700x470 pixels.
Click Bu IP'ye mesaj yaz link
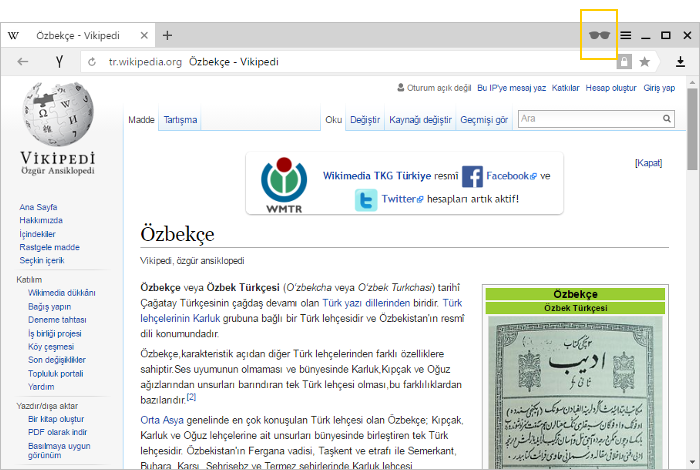[x=512, y=88]
